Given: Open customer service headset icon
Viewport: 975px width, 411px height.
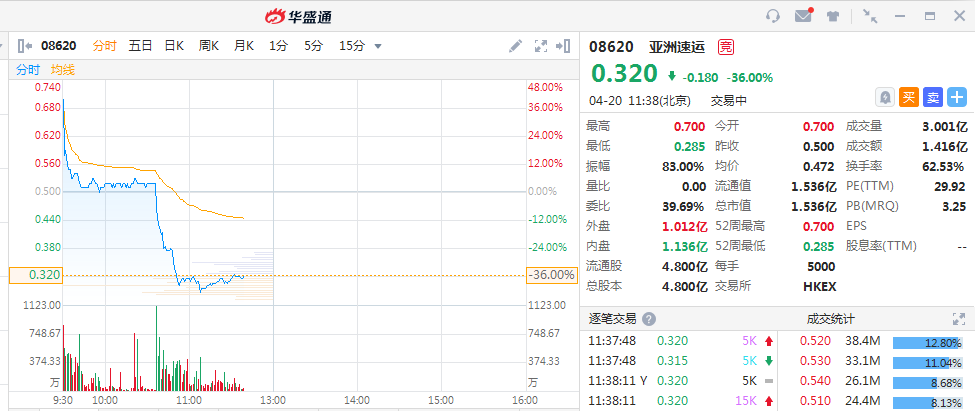Looking at the screenshot, I should pyautogui.click(x=773, y=16).
